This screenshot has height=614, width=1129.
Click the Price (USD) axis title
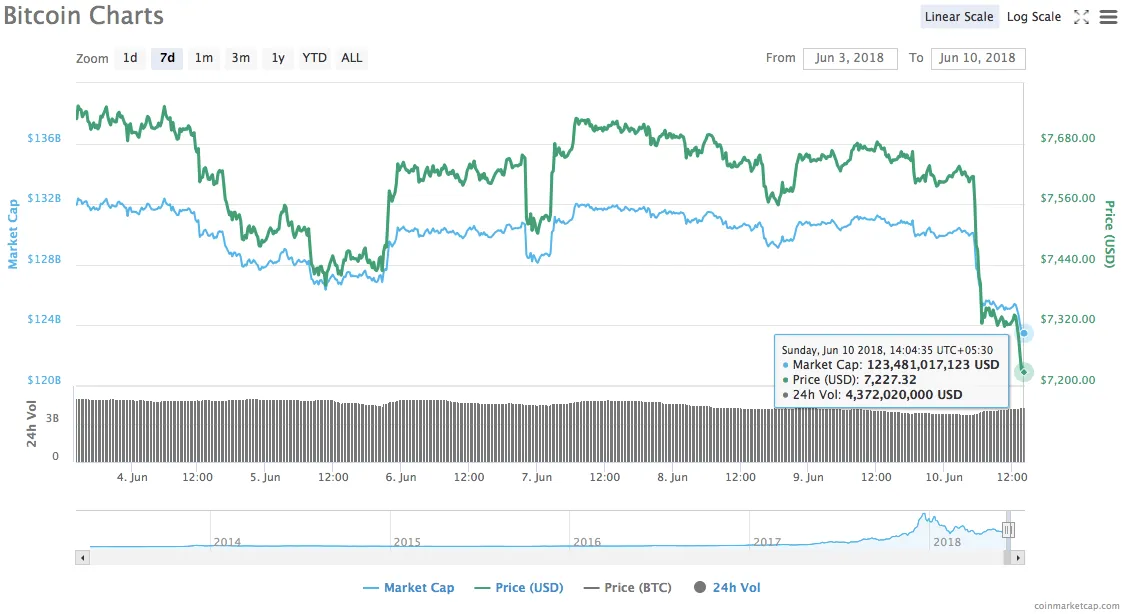click(x=1110, y=234)
